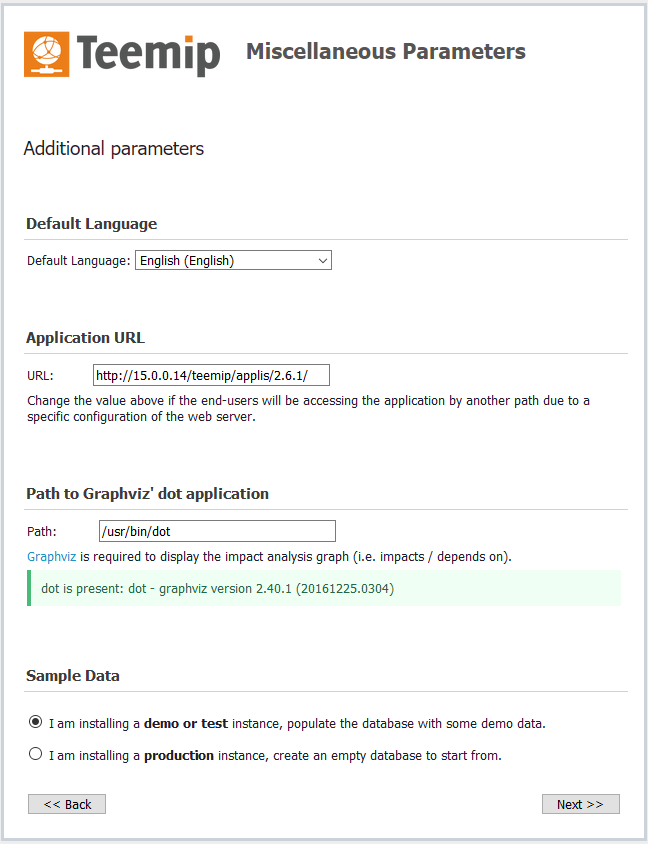Click the Application URL section heading
Viewport: 648px width, 844px height.
86,338
